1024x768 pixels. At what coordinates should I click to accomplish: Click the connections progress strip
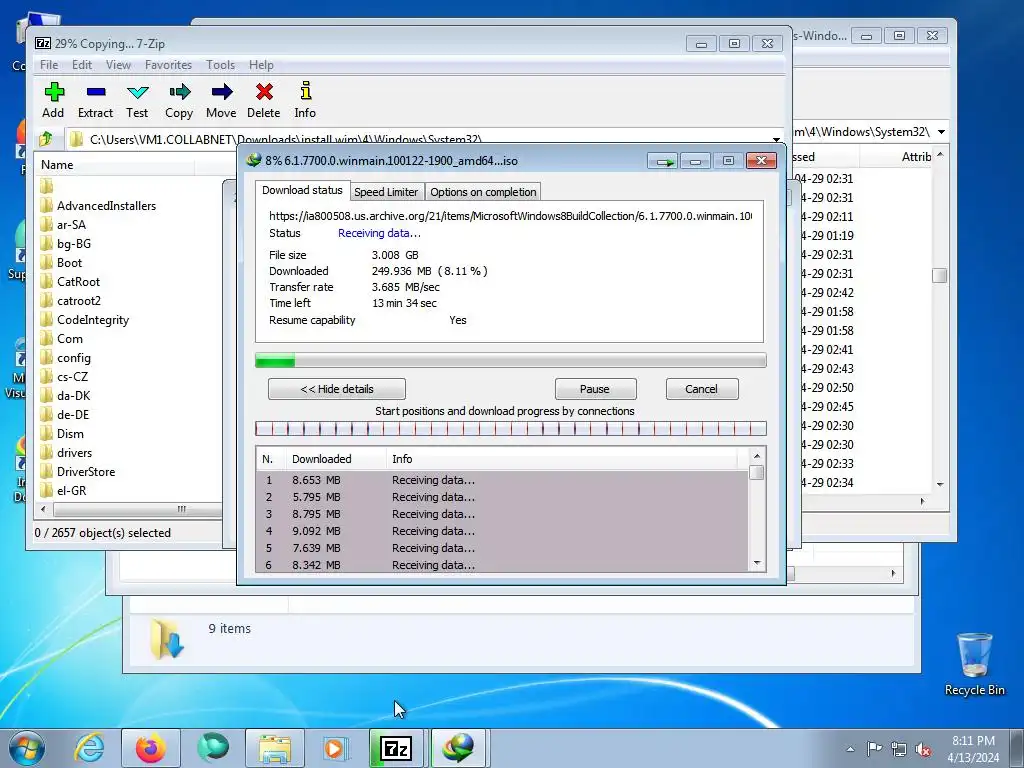511,428
